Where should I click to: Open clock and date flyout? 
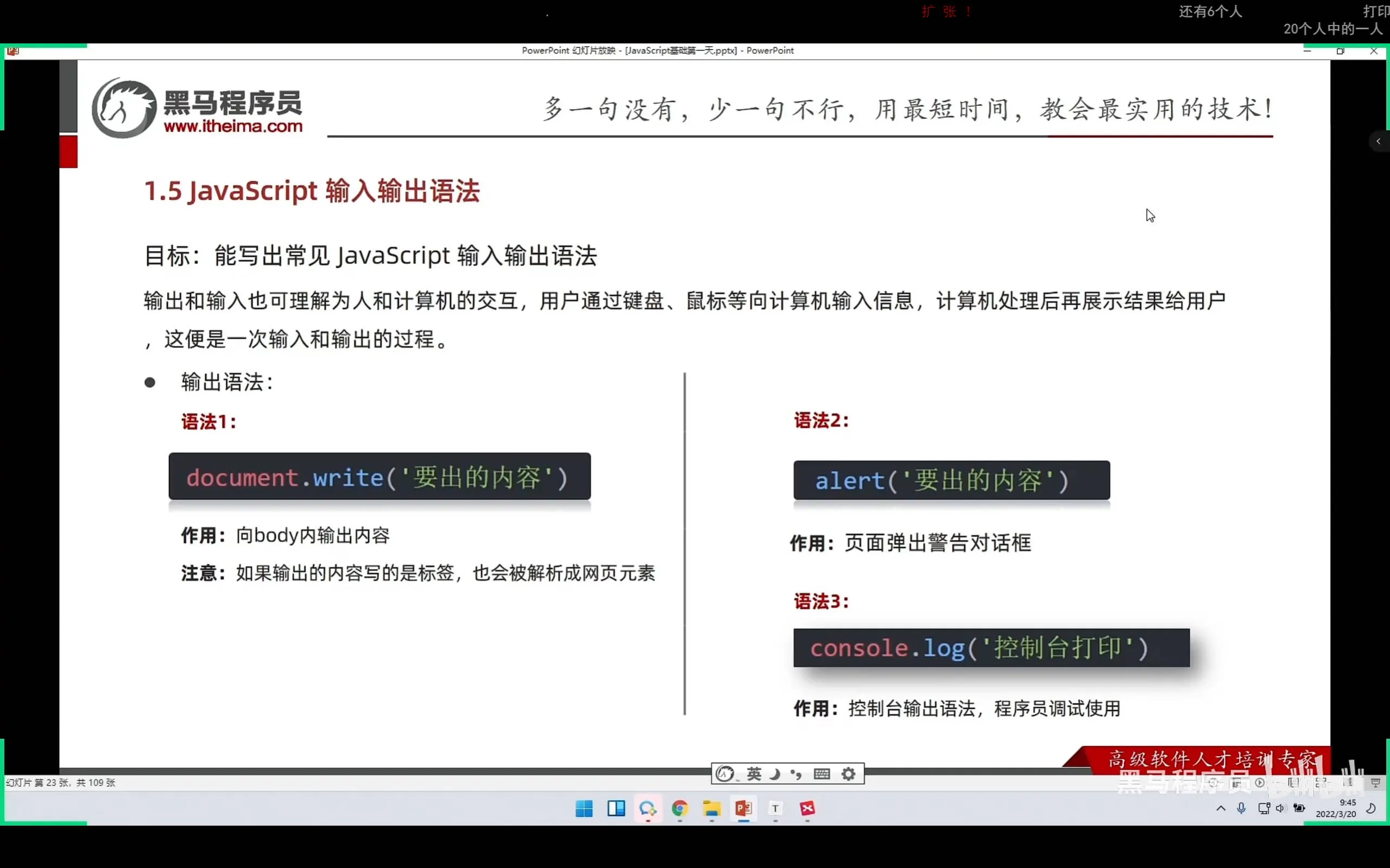1336,808
